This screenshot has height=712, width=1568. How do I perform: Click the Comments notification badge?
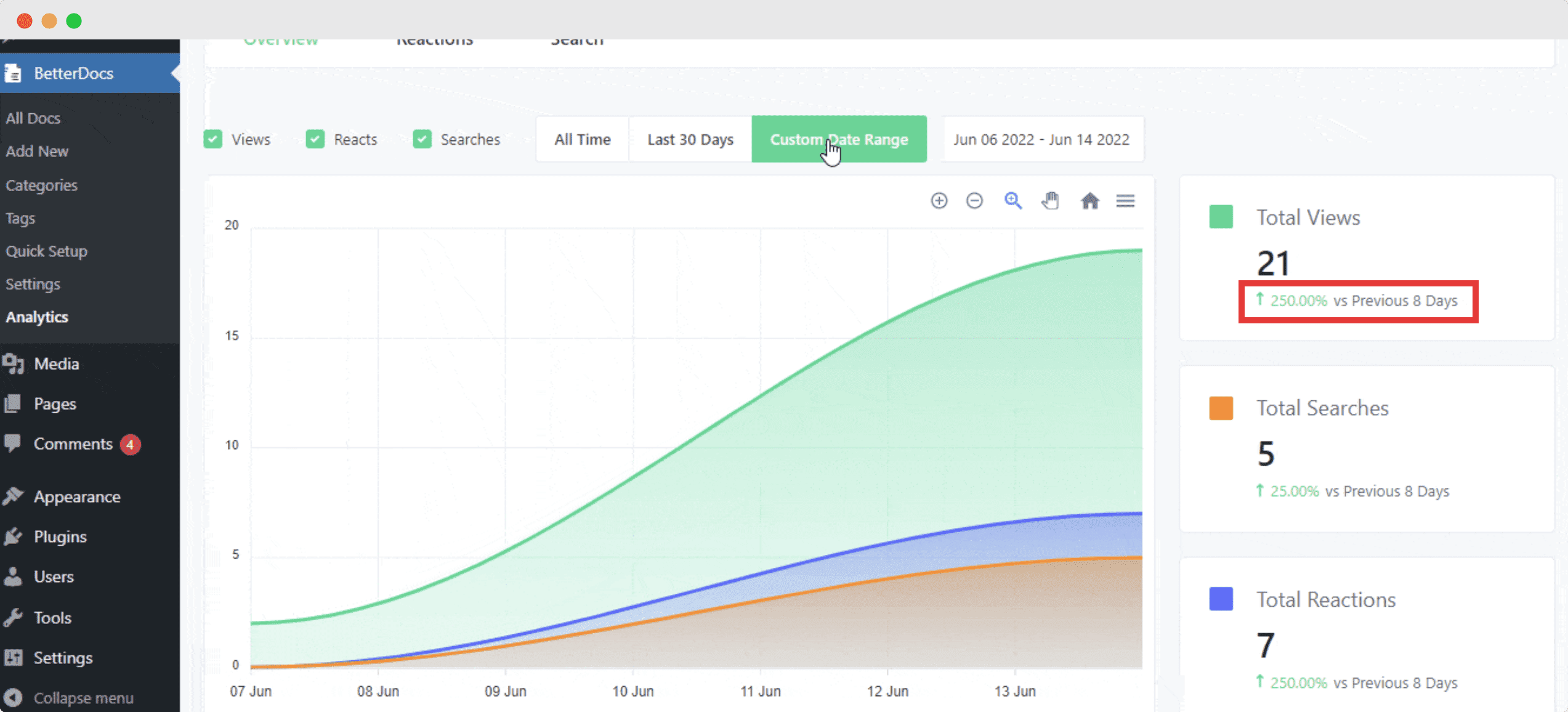tap(130, 443)
